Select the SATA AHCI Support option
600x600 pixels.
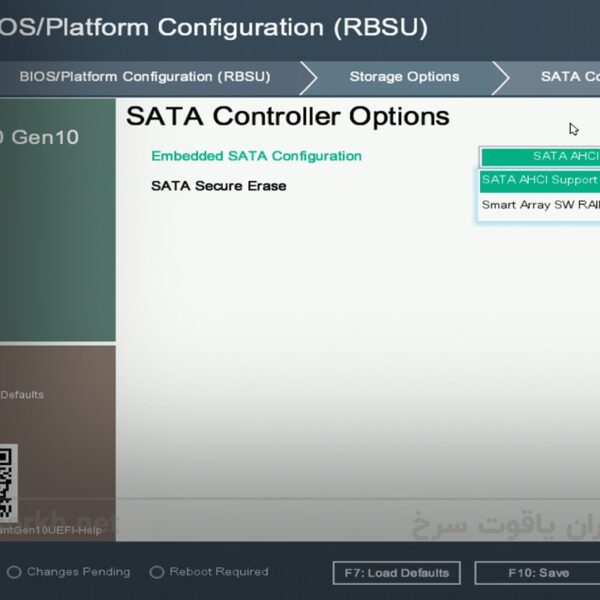(539, 180)
